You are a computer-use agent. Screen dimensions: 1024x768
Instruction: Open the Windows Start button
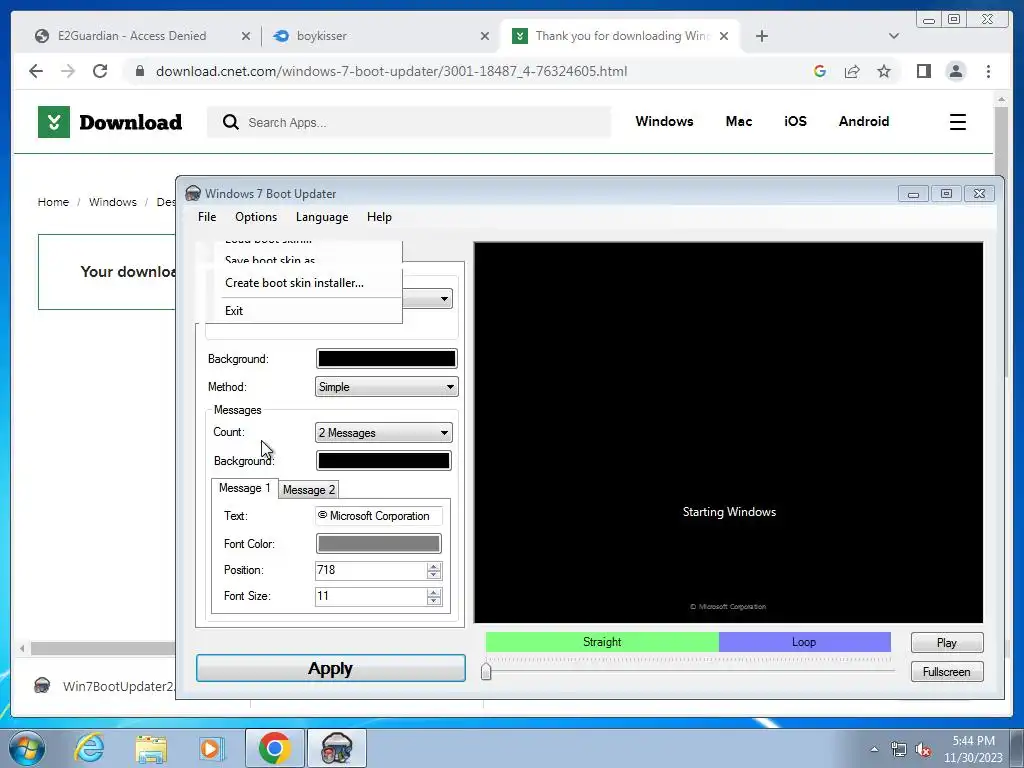coord(27,748)
